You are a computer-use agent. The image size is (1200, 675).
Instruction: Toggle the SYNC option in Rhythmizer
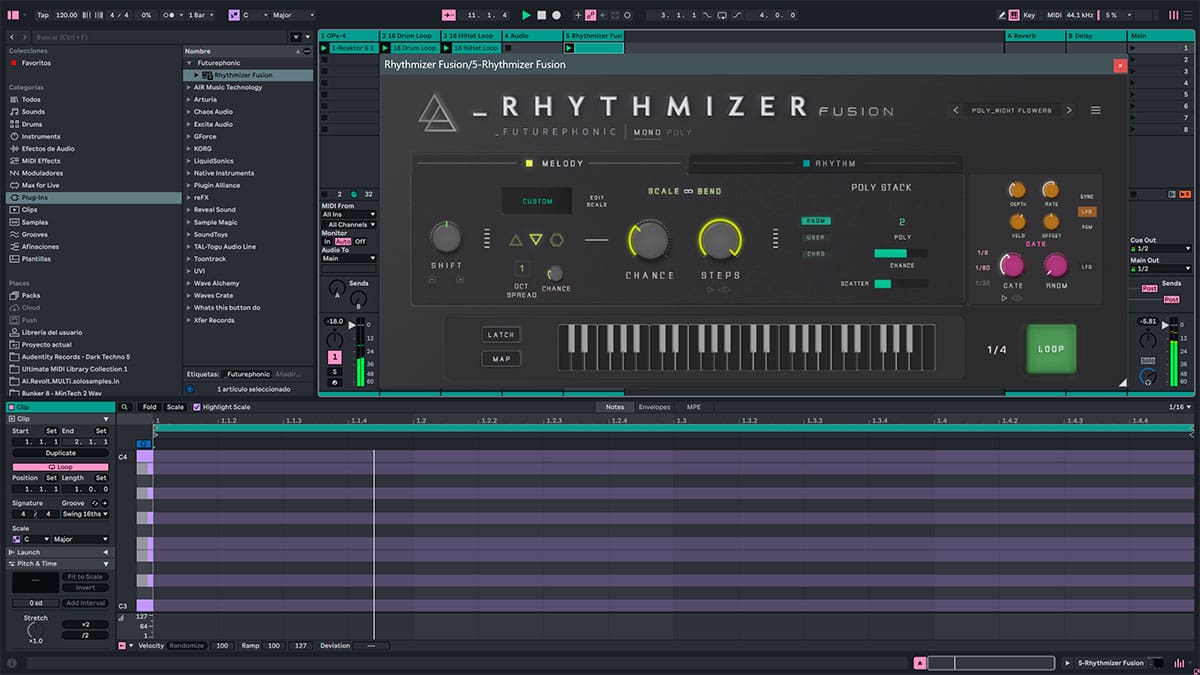tap(1087, 197)
